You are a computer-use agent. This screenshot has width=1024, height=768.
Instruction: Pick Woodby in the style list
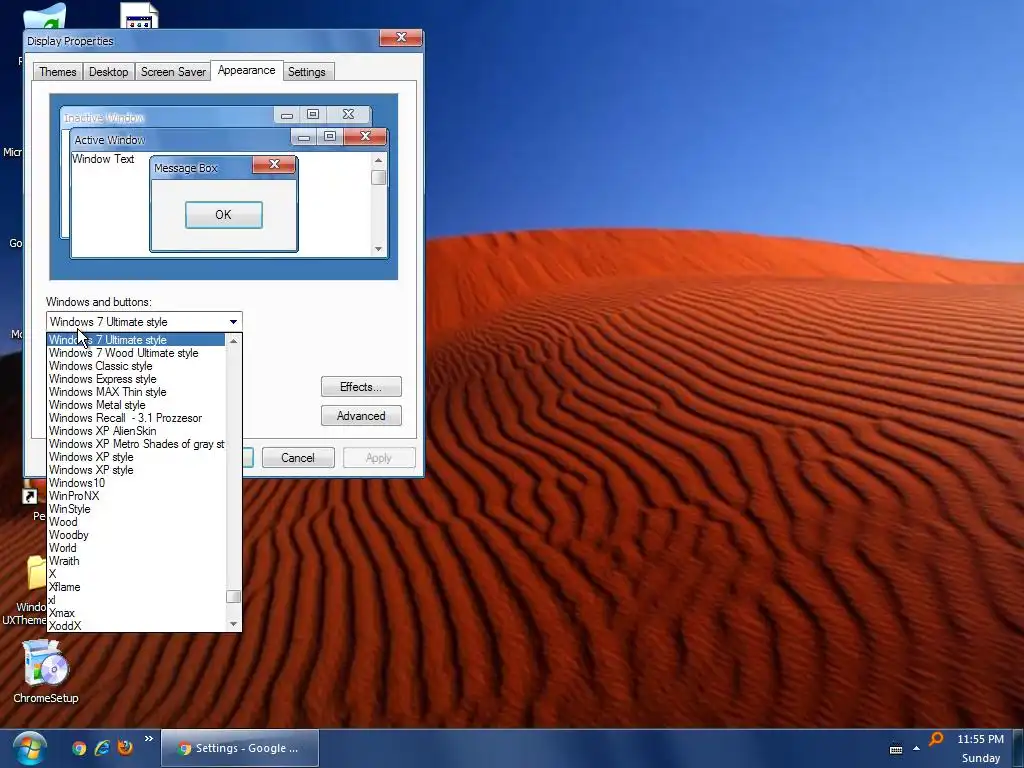tap(136, 535)
